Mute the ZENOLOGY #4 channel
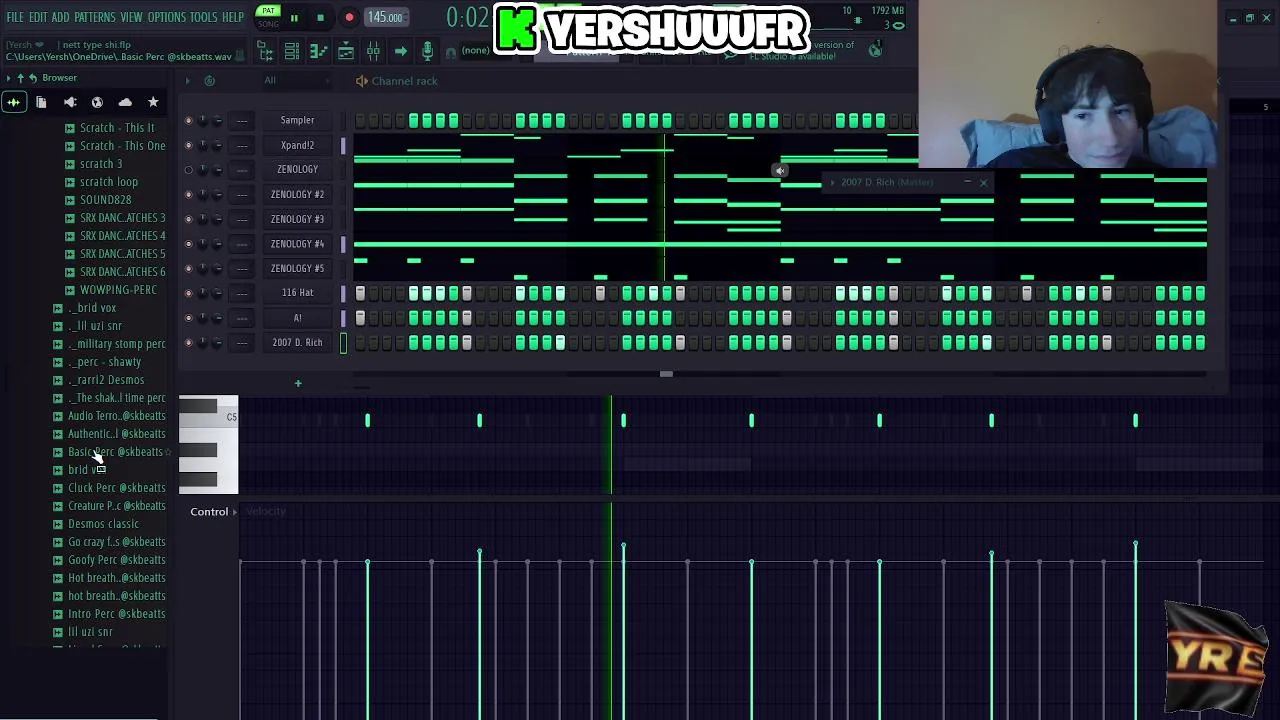This screenshot has height=720, width=1280. point(188,243)
